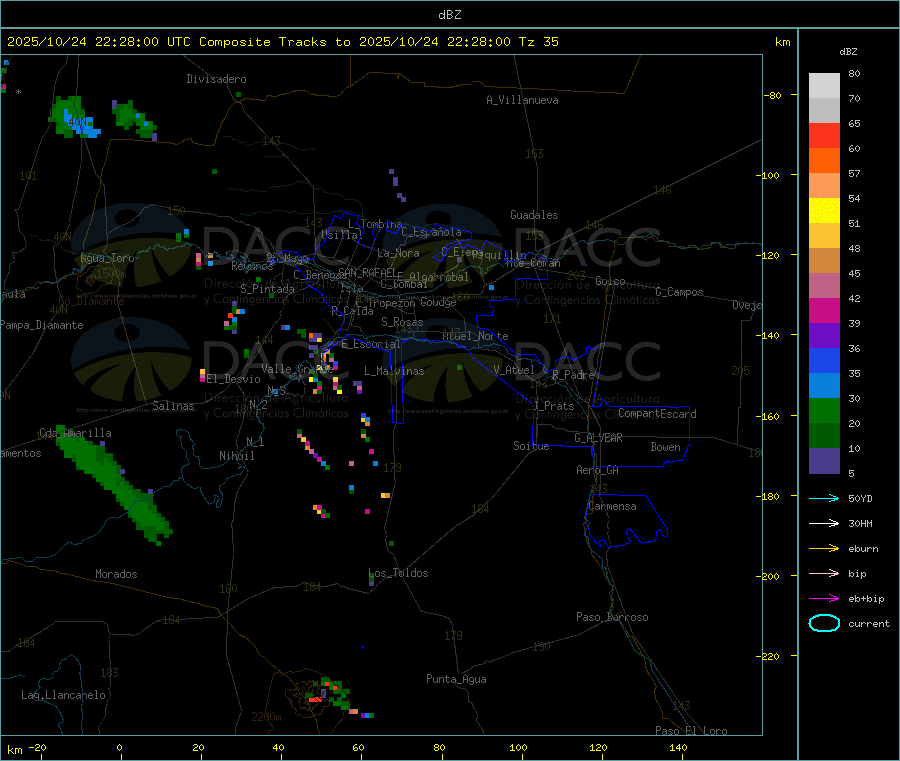Click the CompantEscard map label

657,414
